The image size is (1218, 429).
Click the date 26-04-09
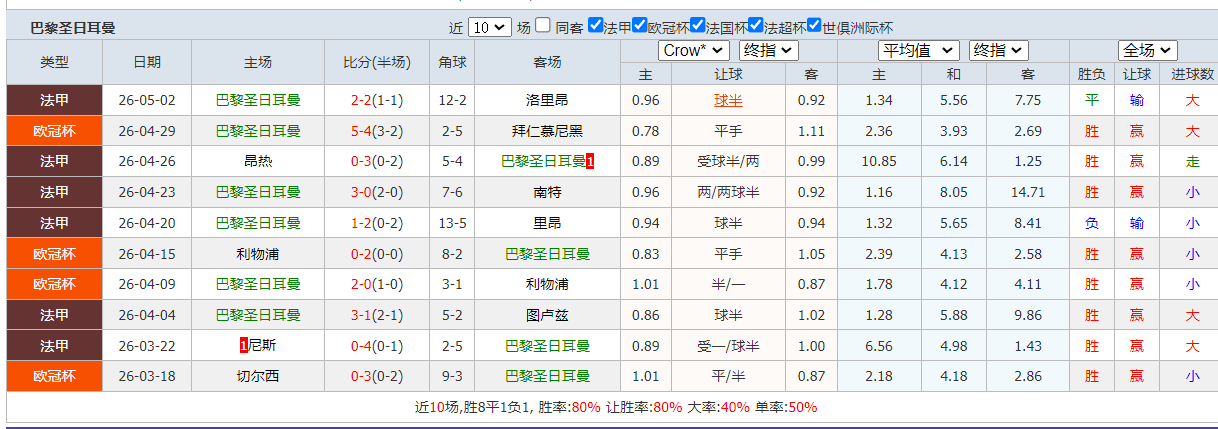146,284
